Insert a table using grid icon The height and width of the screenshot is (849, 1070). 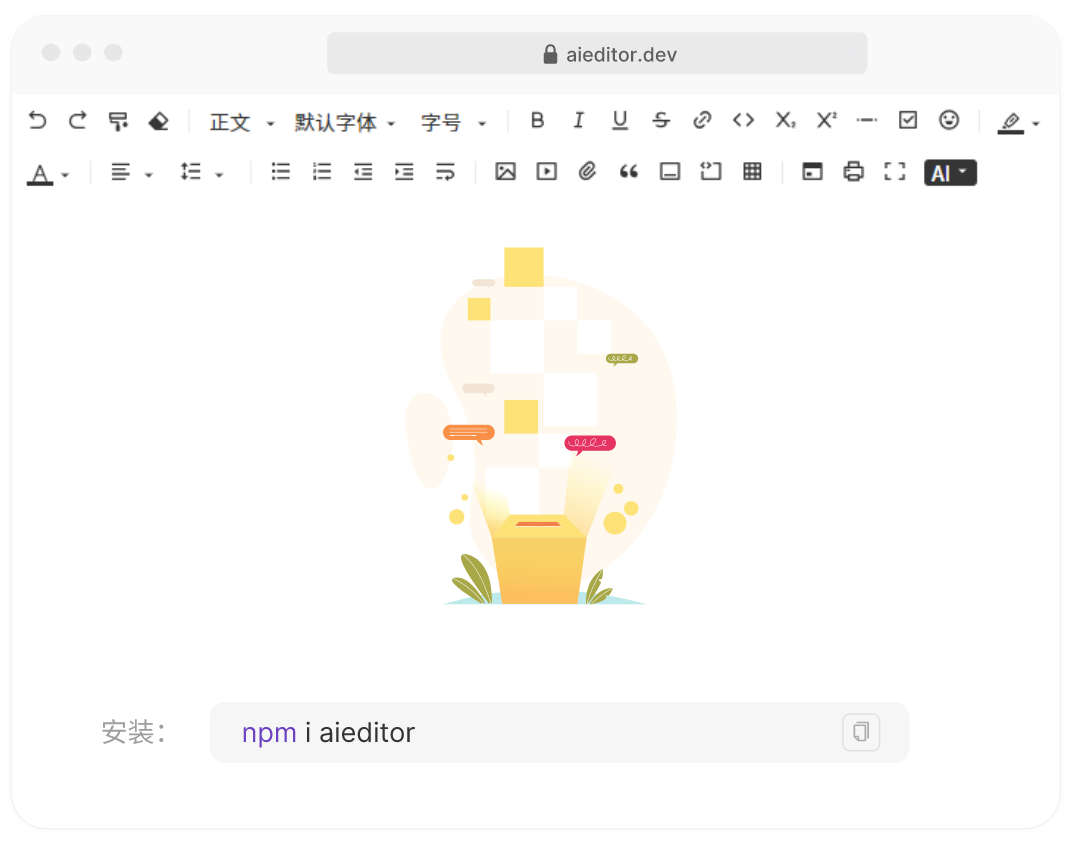coord(752,172)
